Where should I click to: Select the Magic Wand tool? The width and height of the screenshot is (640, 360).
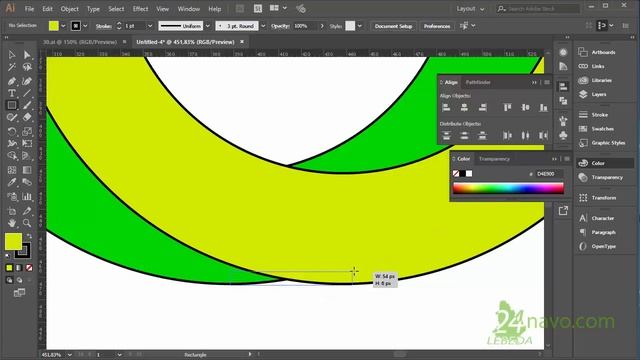[12, 67]
